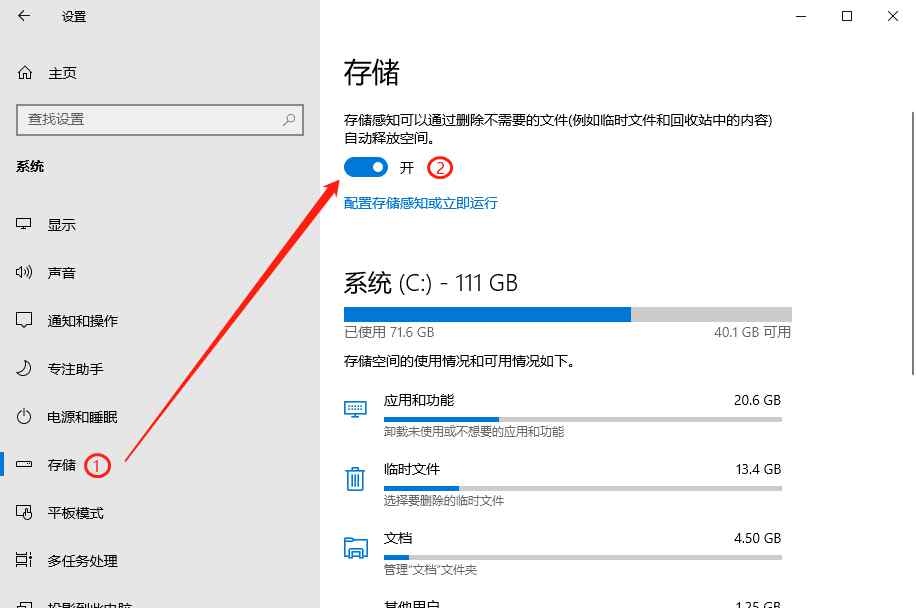
Task: Click the Sound (声音) speaker icon
Action: pyautogui.click(x=25, y=273)
